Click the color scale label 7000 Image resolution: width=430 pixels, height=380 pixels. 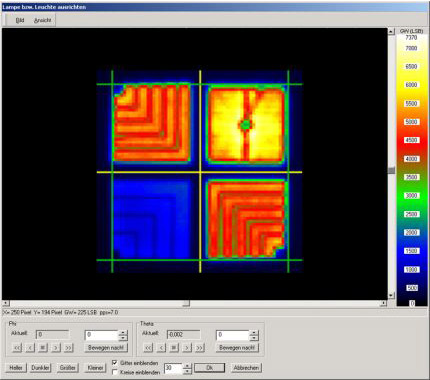point(411,48)
